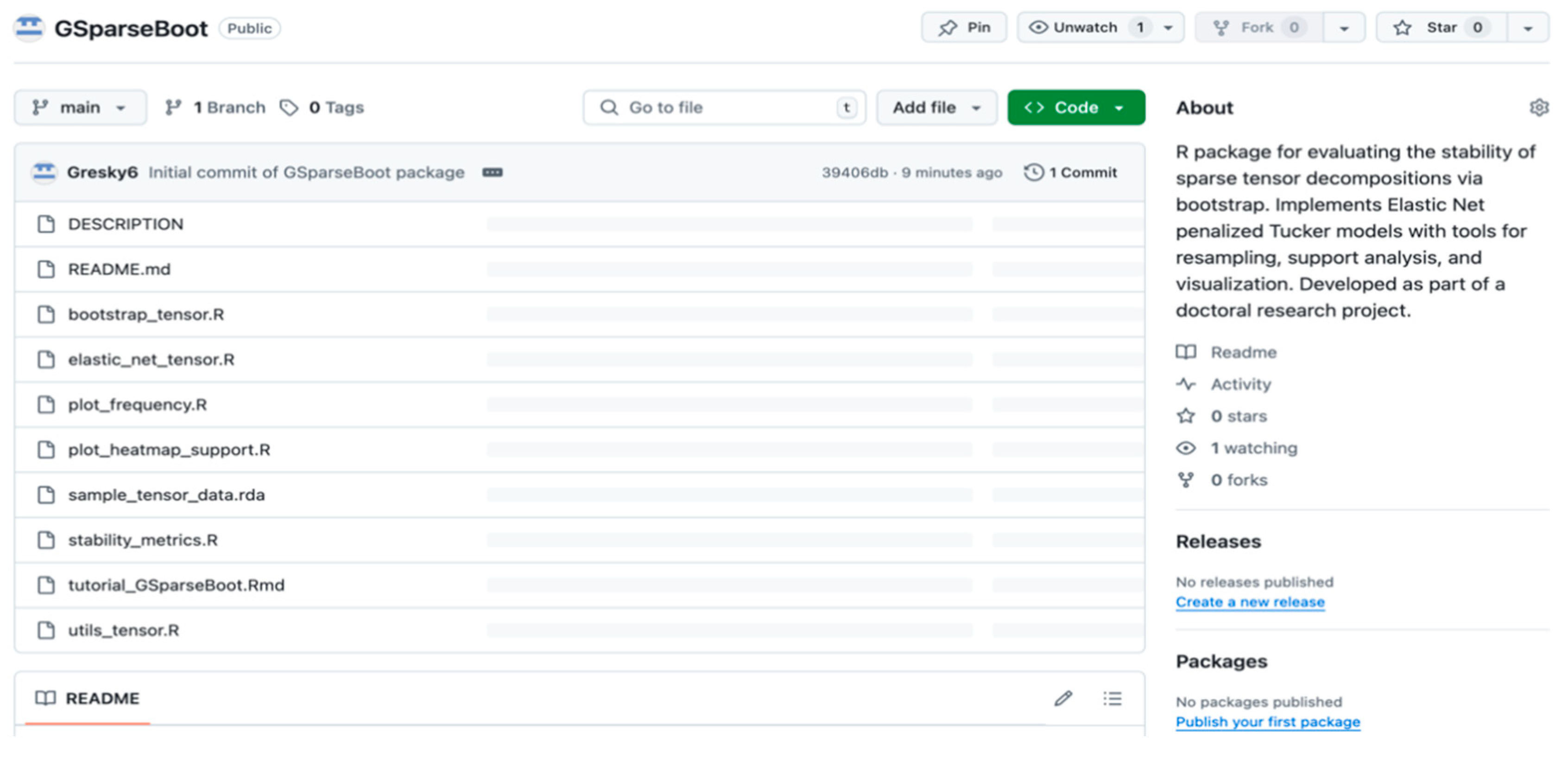Pin the repository with Pin button

pyautogui.click(x=964, y=28)
